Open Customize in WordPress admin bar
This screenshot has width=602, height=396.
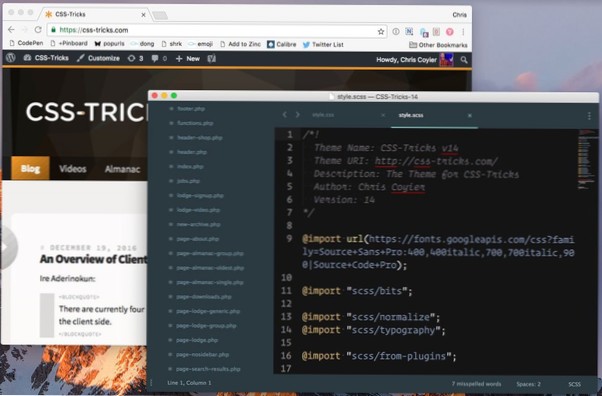tap(98, 58)
